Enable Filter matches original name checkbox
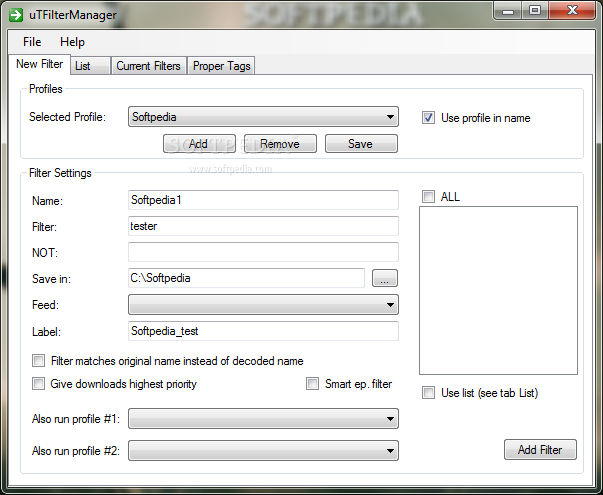Image resolution: width=603 pixels, height=495 pixels. pyautogui.click(x=38, y=361)
